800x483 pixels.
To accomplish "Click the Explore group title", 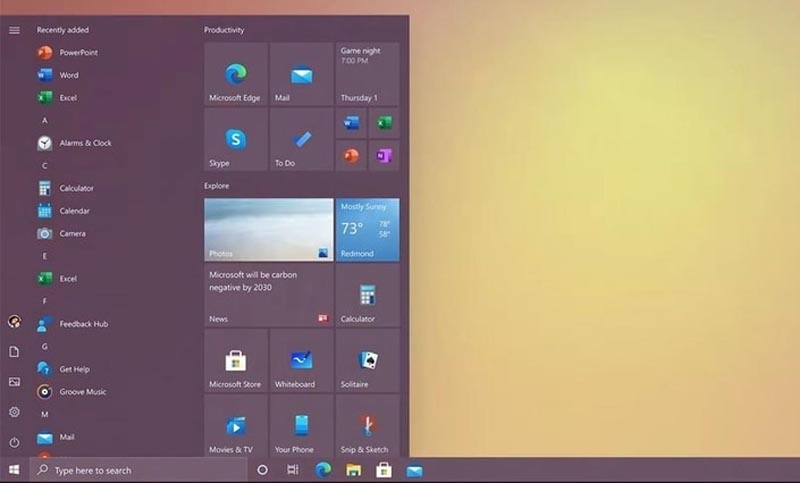I will (216, 186).
